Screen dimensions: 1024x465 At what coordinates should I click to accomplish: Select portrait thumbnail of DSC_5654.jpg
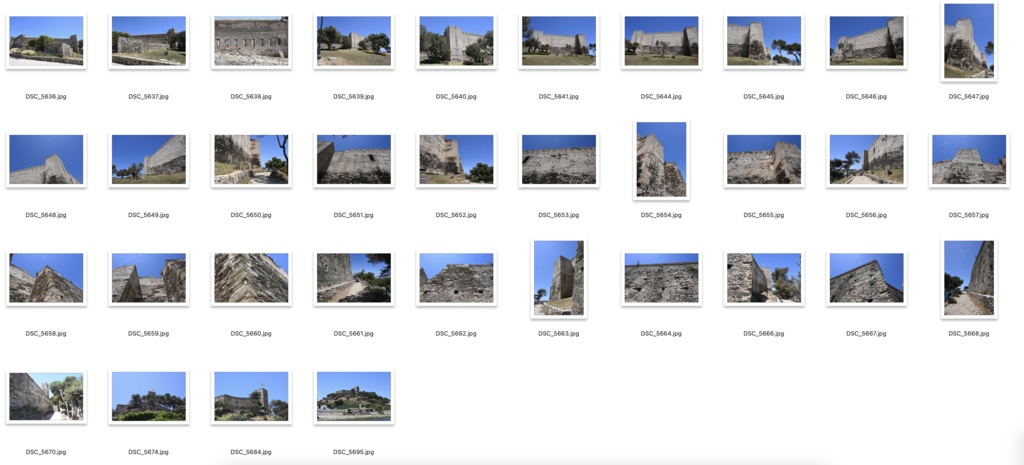click(x=662, y=159)
